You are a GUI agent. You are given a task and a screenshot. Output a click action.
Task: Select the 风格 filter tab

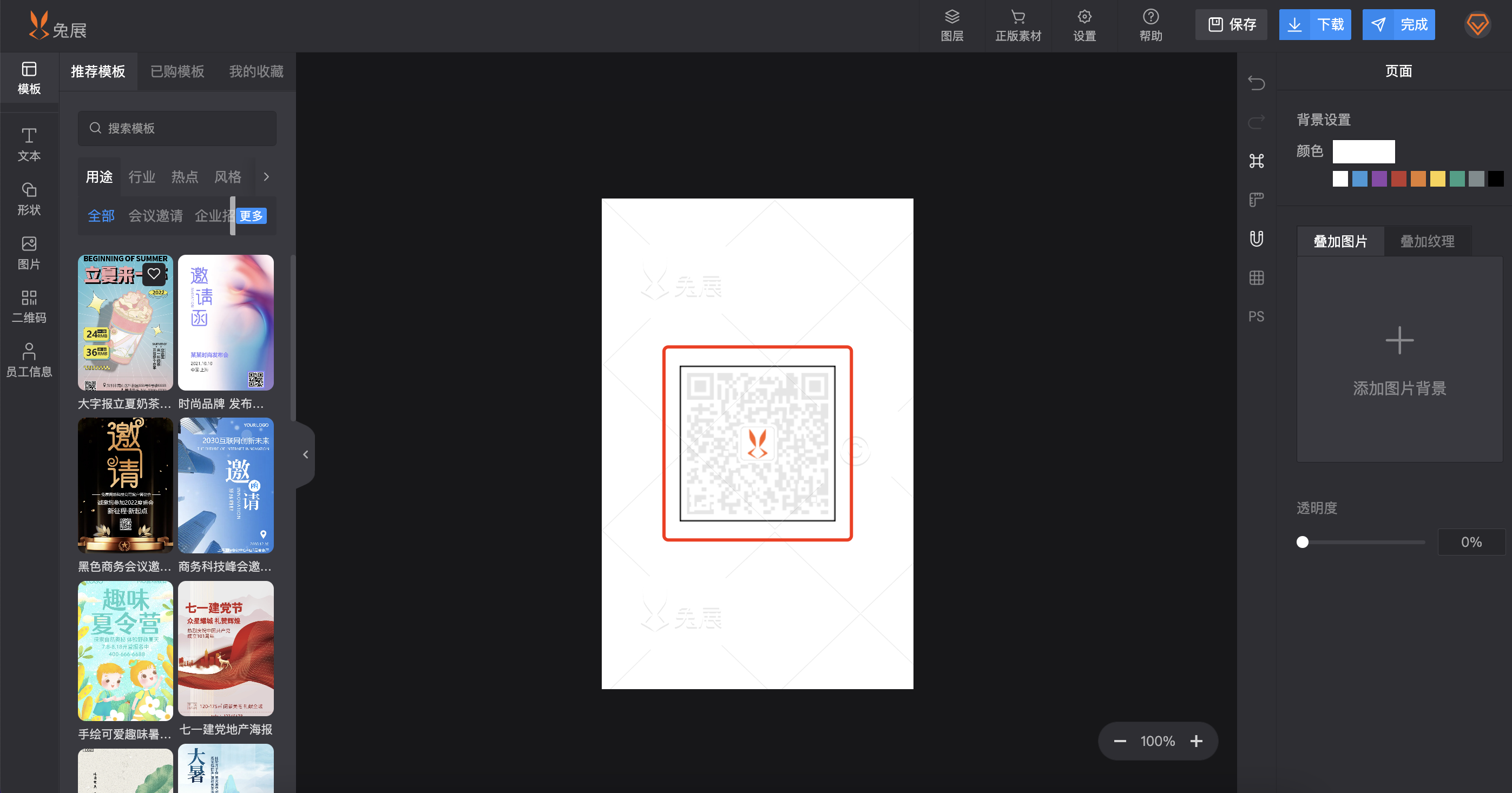[227, 176]
